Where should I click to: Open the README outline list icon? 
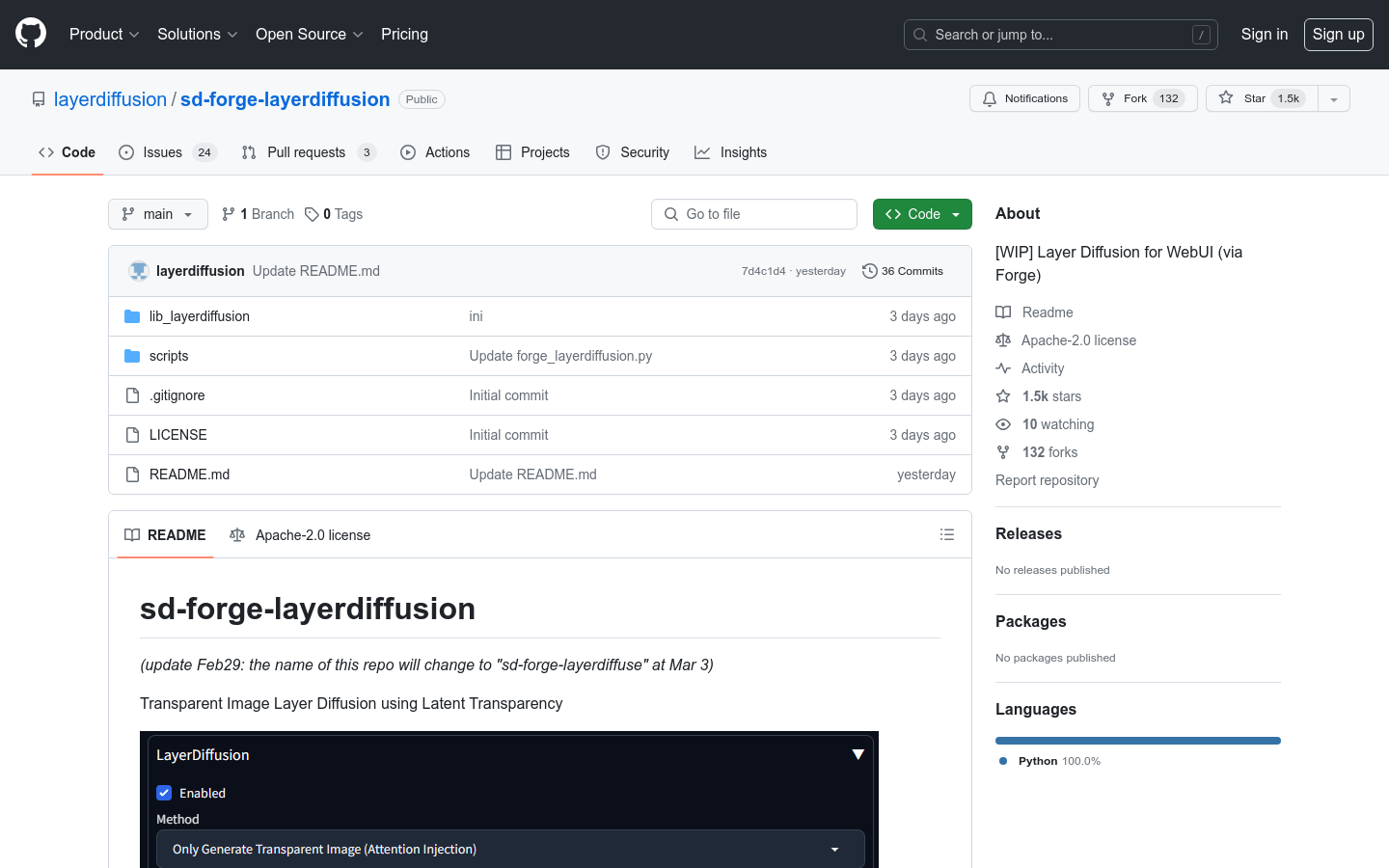(947, 534)
